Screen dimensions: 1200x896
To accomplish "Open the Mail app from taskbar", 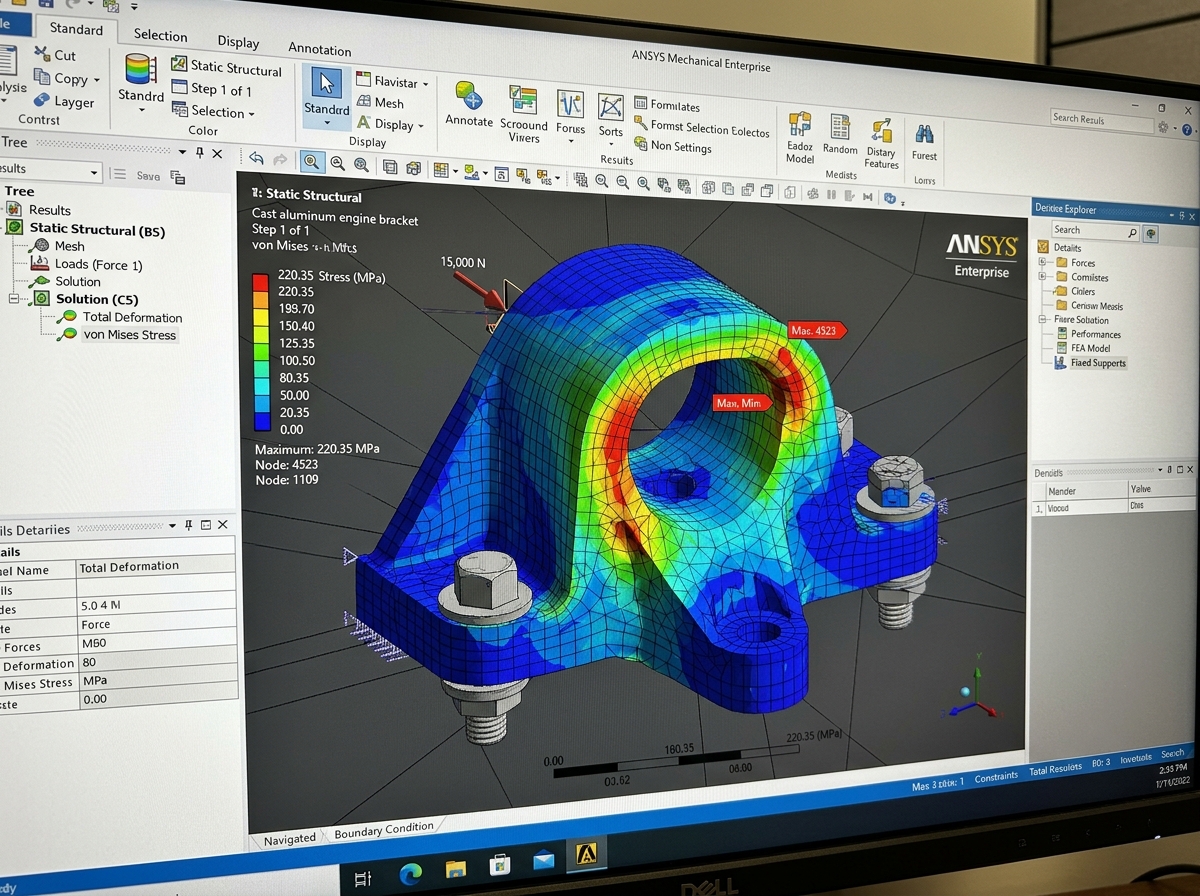I will click(543, 860).
